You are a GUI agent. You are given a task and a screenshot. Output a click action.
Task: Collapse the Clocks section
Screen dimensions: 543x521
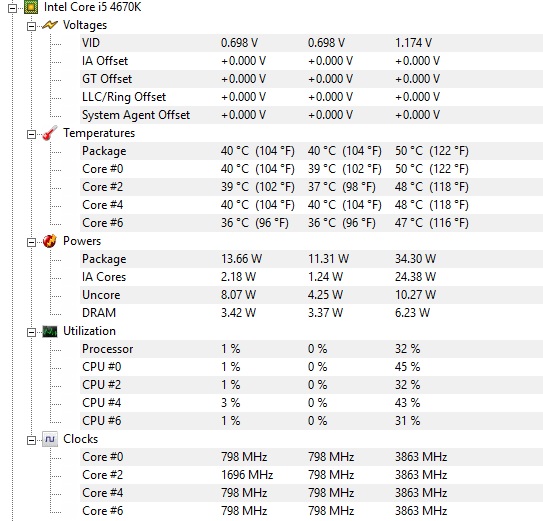click(x=31, y=441)
